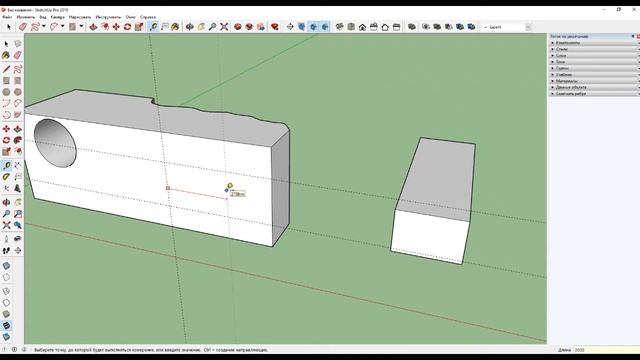Click the first status bar info icon
The height and width of the screenshot is (360, 640).
4,349
